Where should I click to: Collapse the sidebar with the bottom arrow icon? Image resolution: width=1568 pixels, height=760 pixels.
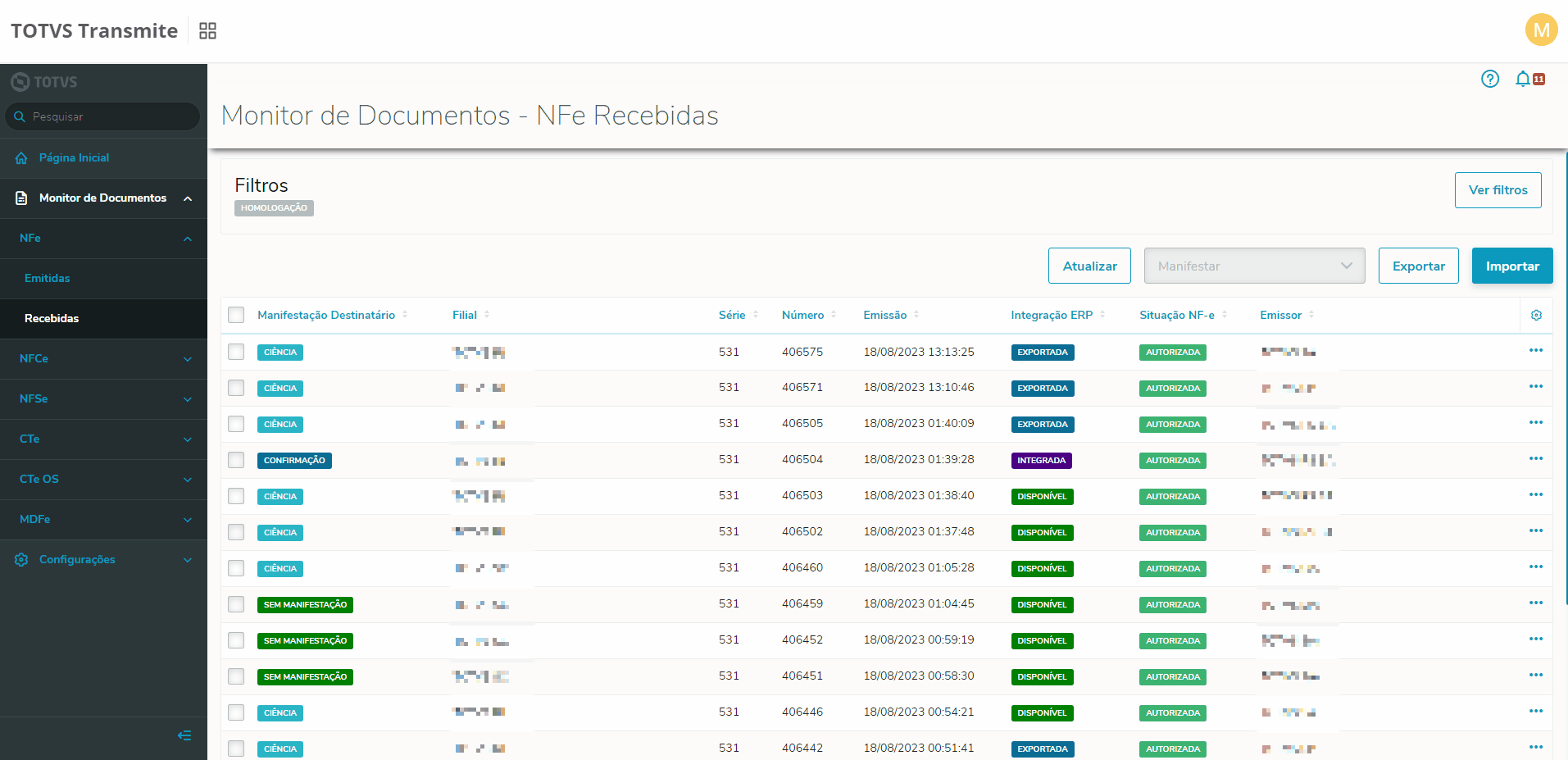click(184, 735)
